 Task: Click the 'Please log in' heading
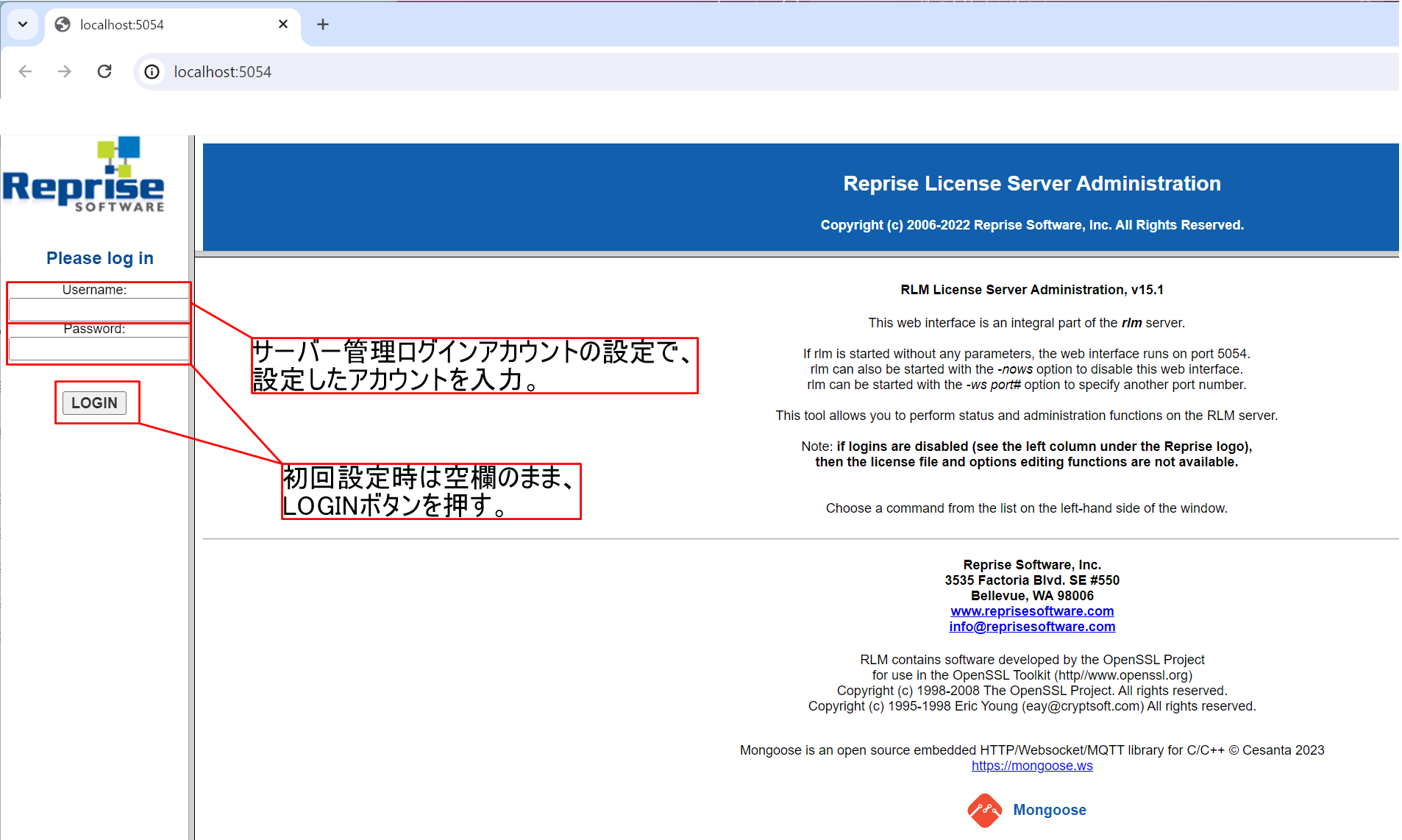[100, 258]
